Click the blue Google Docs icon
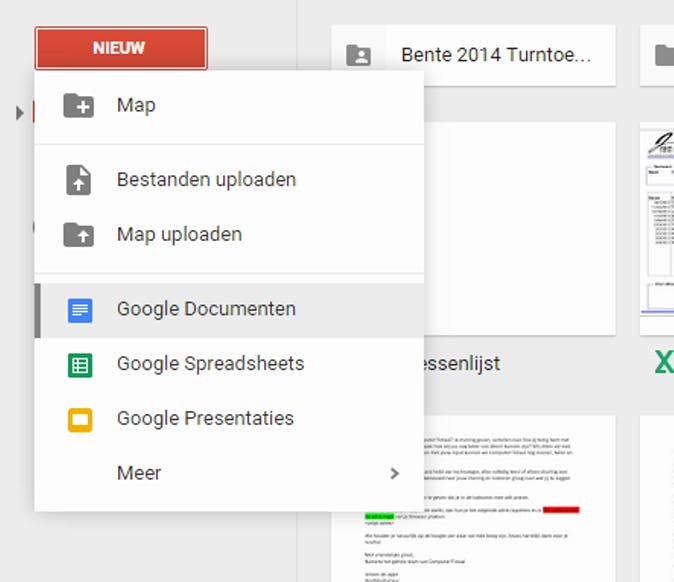The width and height of the screenshot is (674, 582). 80,310
